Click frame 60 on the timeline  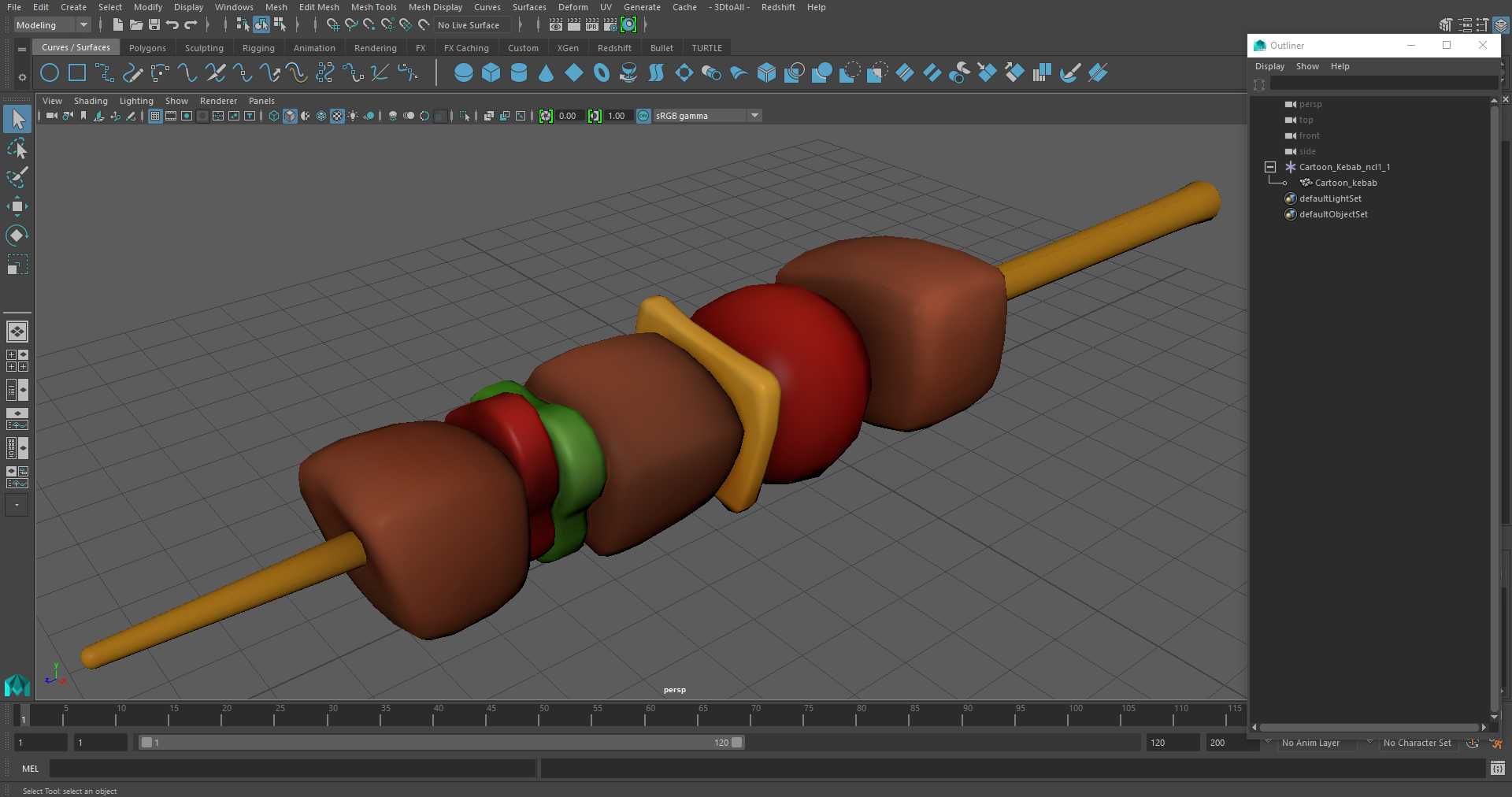point(650,715)
